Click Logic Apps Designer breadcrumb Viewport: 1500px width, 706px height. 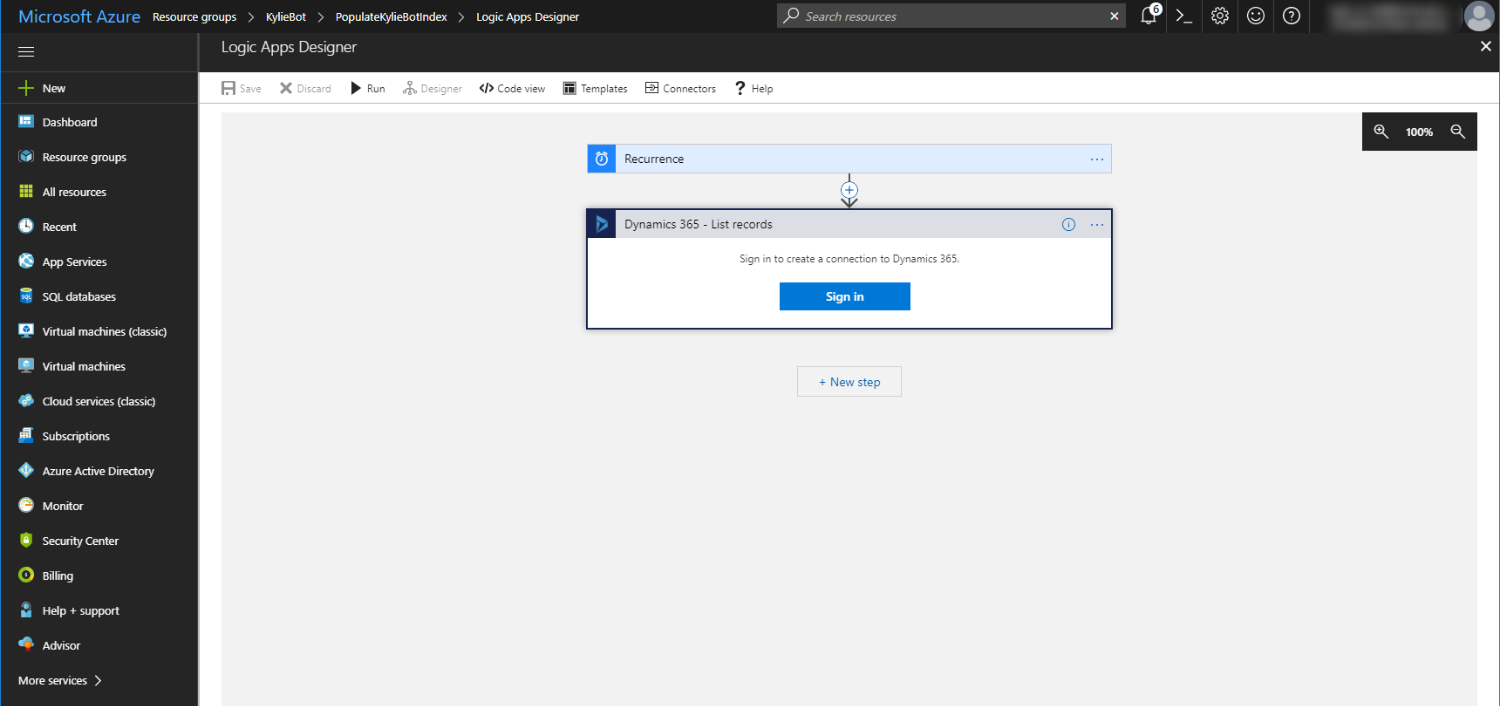pyautogui.click(x=527, y=17)
